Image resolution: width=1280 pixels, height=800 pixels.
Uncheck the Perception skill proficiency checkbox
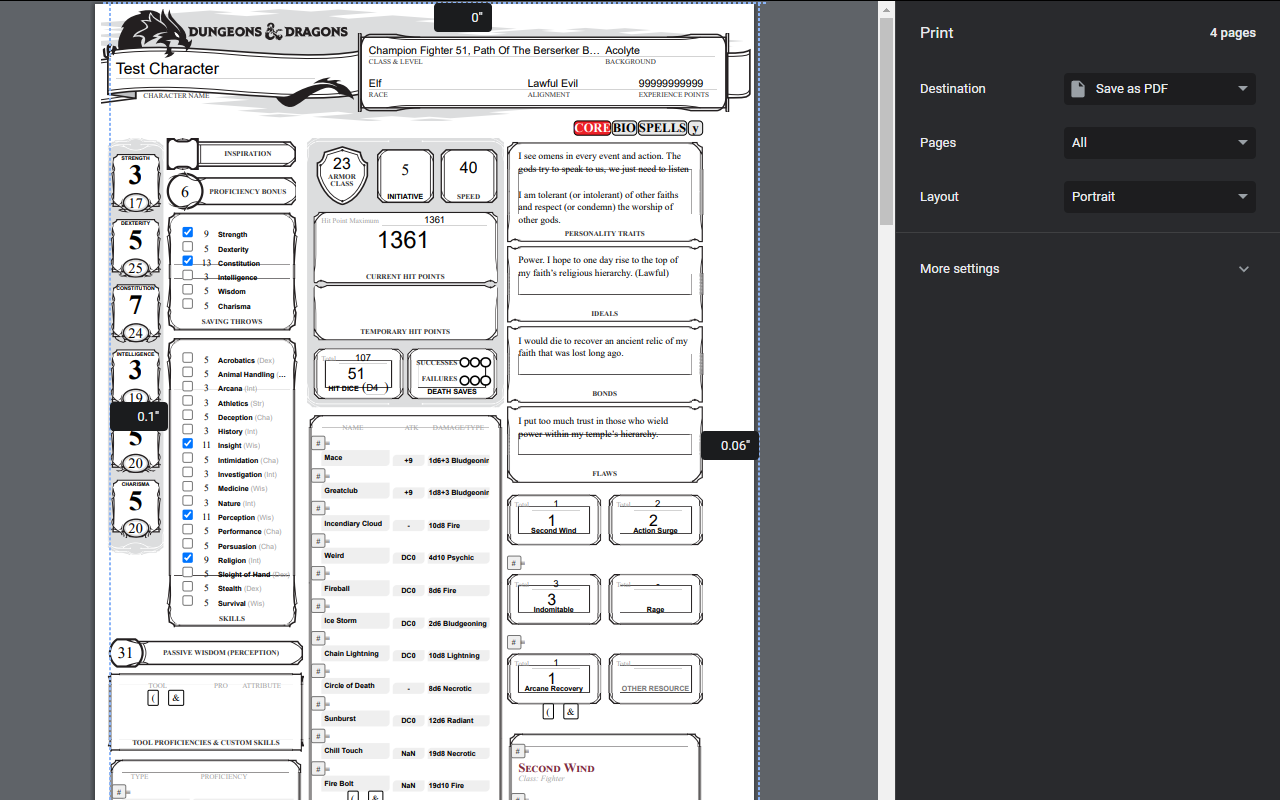[x=188, y=516]
